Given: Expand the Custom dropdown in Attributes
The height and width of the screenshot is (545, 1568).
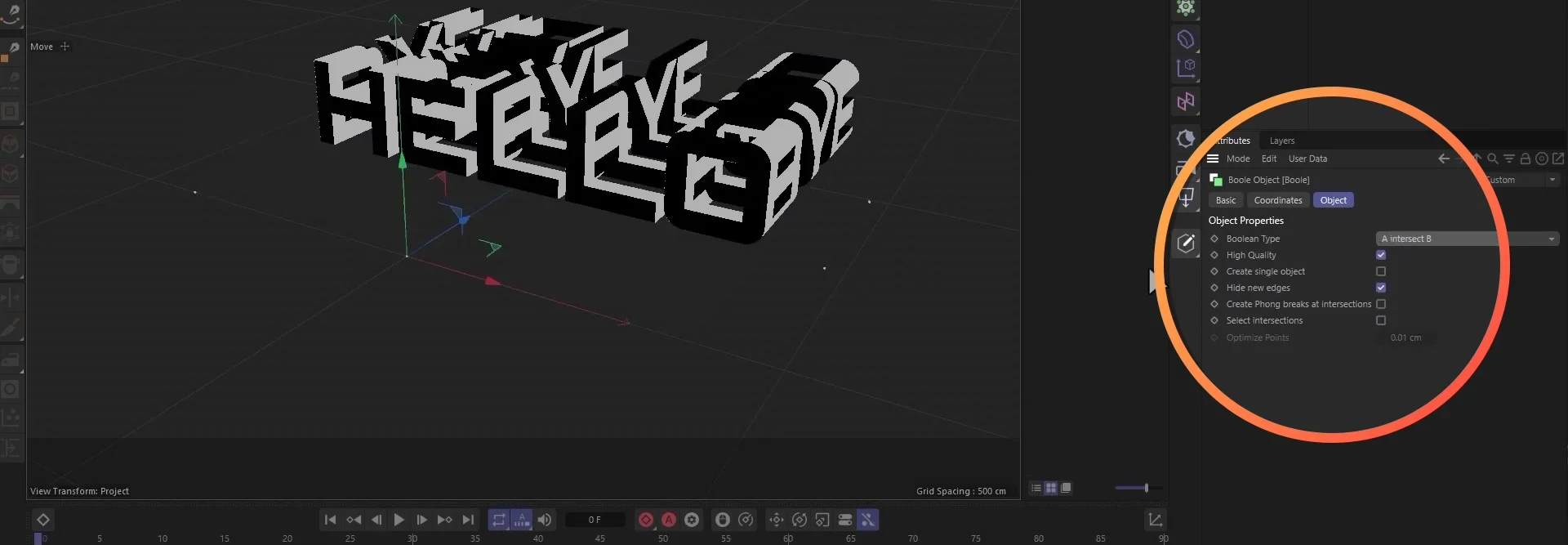Looking at the screenshot, I should pos(1521,180).
